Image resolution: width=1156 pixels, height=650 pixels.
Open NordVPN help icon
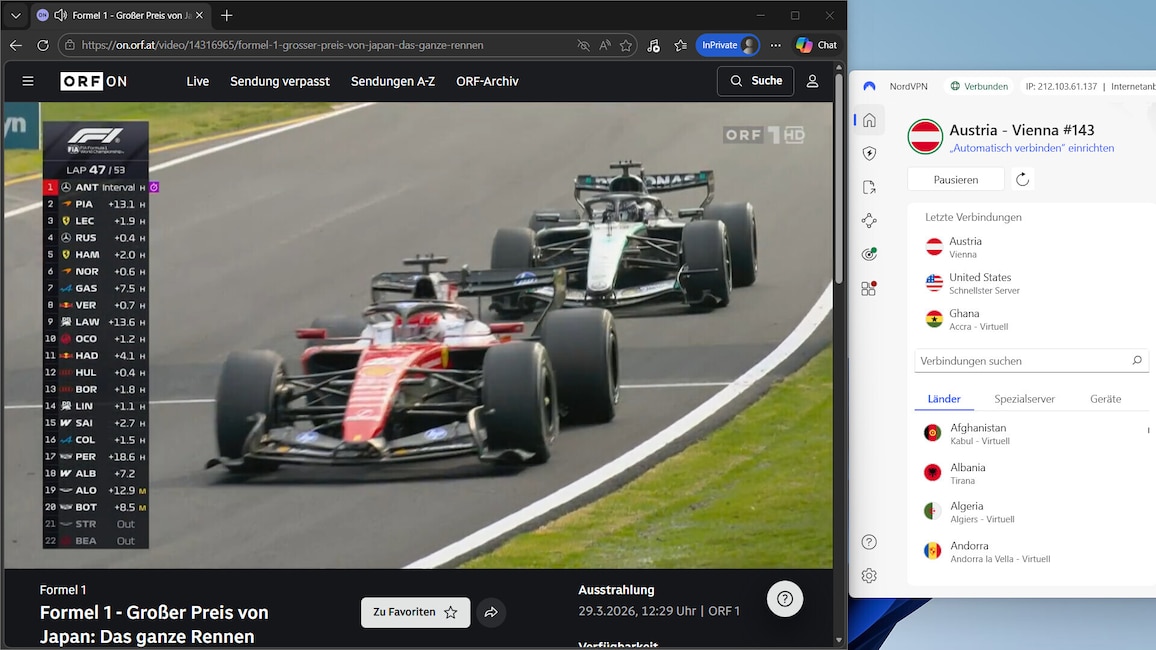click(869, 542)
